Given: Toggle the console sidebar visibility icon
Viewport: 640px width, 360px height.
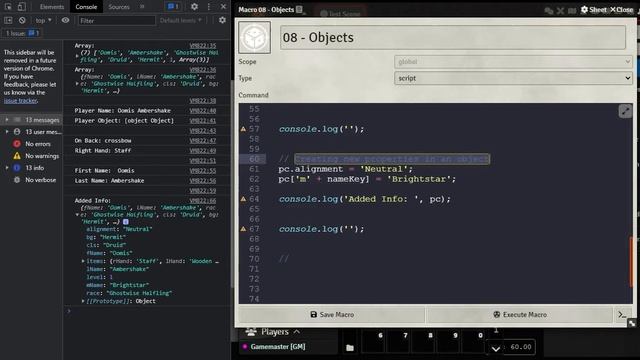Looking at the screenshot, I should [8, 20].
